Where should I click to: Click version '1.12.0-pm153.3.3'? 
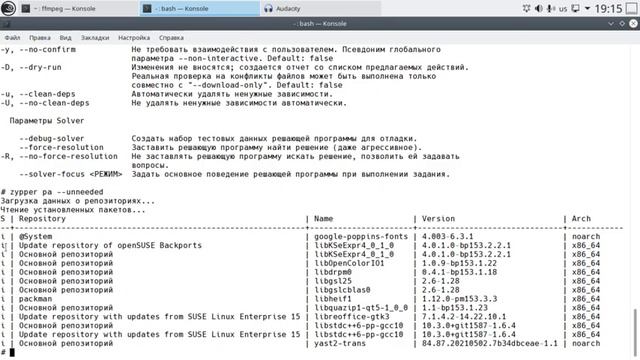(x=460, y=299)
